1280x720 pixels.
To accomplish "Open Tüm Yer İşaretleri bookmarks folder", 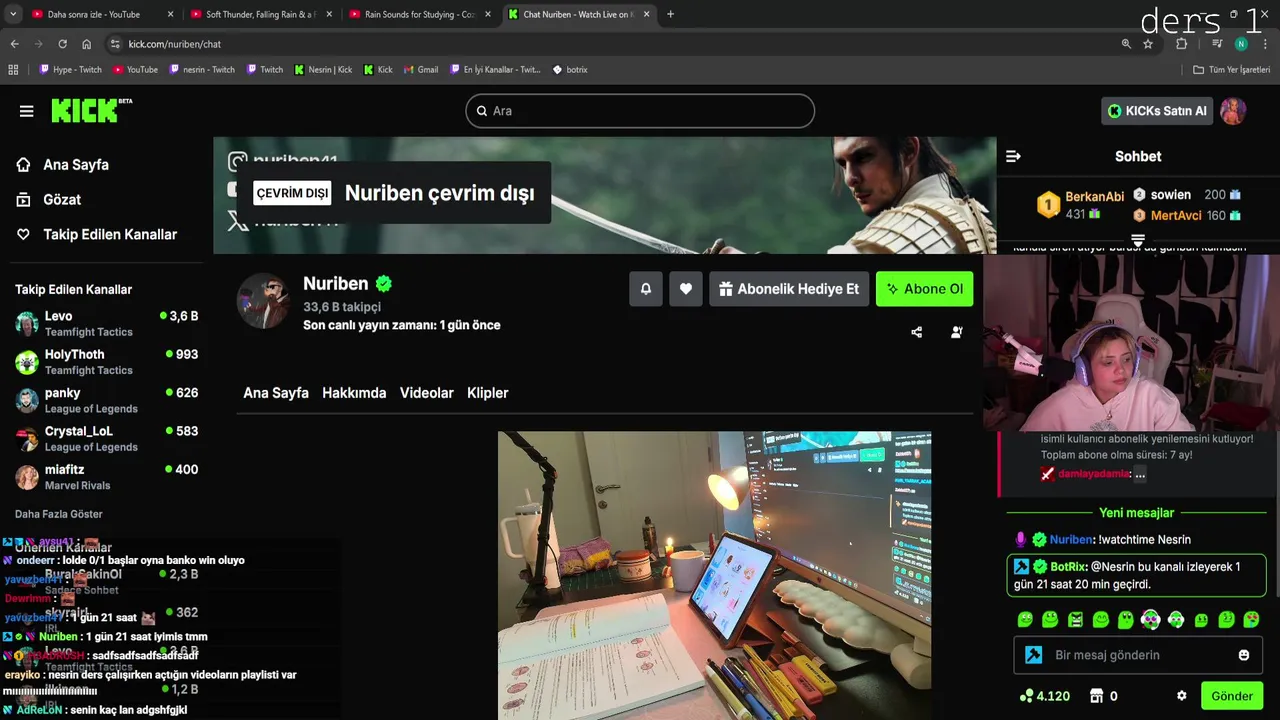I will [1232, 70].
